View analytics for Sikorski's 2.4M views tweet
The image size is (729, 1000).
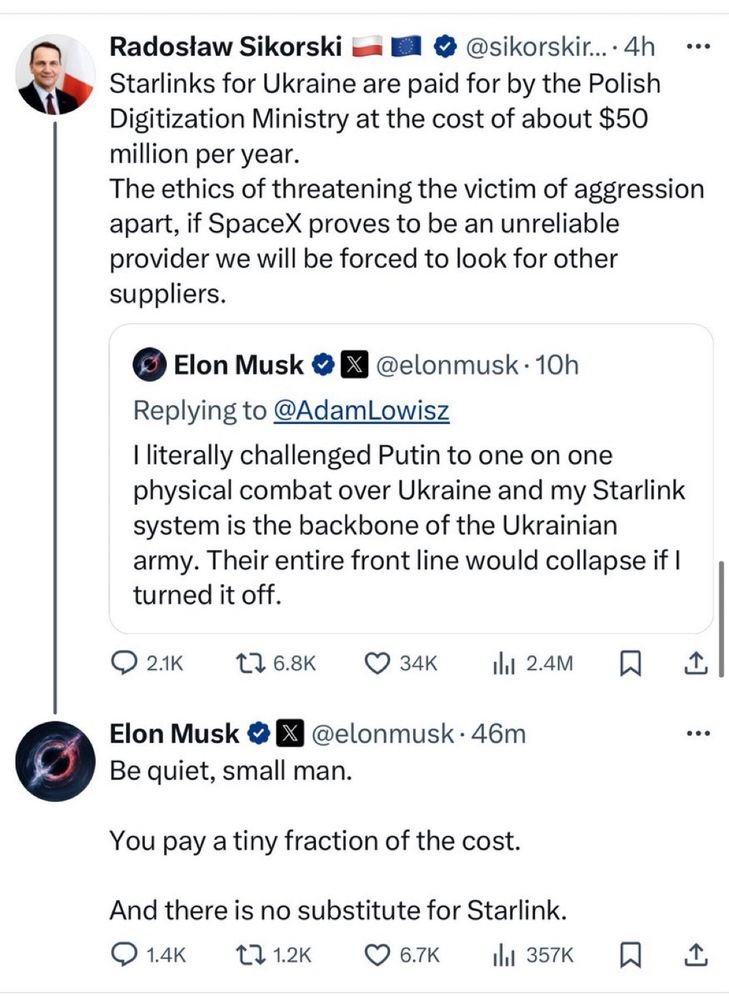pyautogui.click(x=502, y=662)
